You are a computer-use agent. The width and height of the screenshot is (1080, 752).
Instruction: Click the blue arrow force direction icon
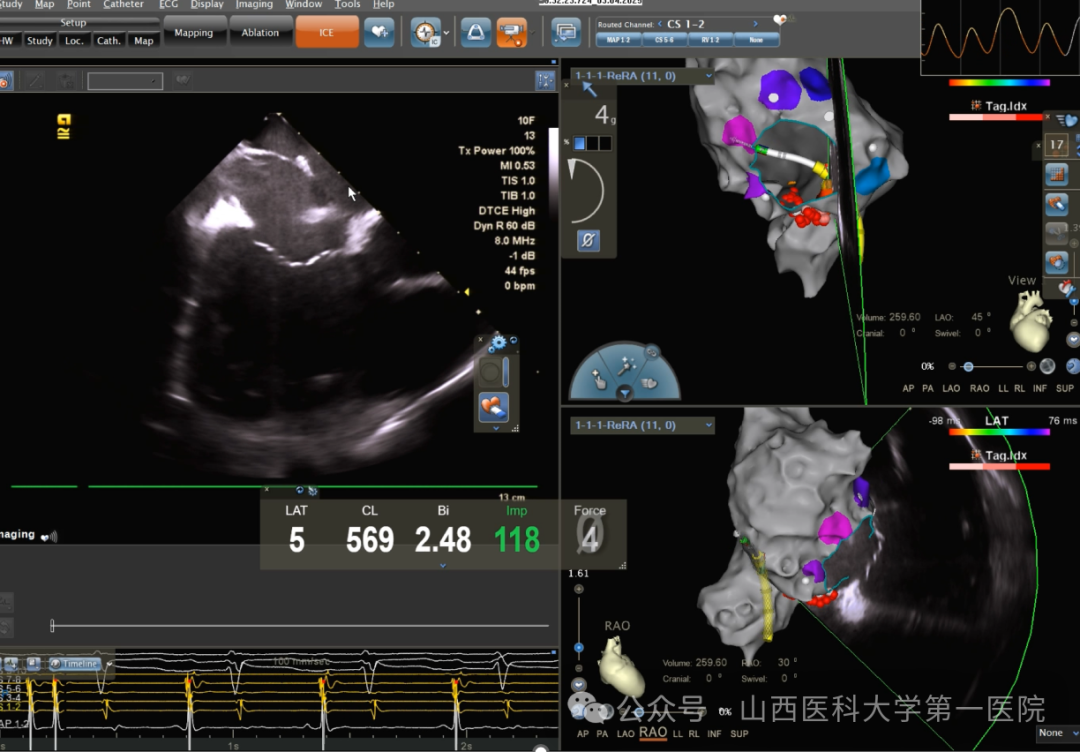(x=590, y=89)
